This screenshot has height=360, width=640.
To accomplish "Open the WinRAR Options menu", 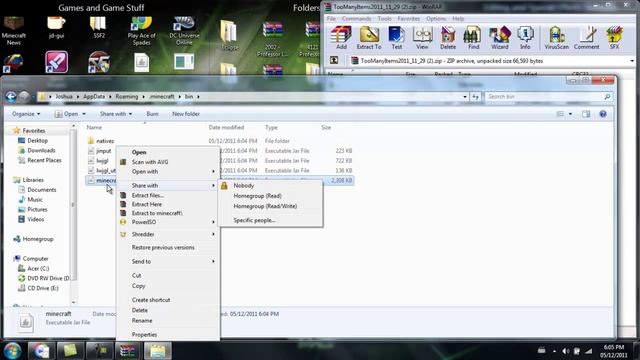I will tap(436, 19).
